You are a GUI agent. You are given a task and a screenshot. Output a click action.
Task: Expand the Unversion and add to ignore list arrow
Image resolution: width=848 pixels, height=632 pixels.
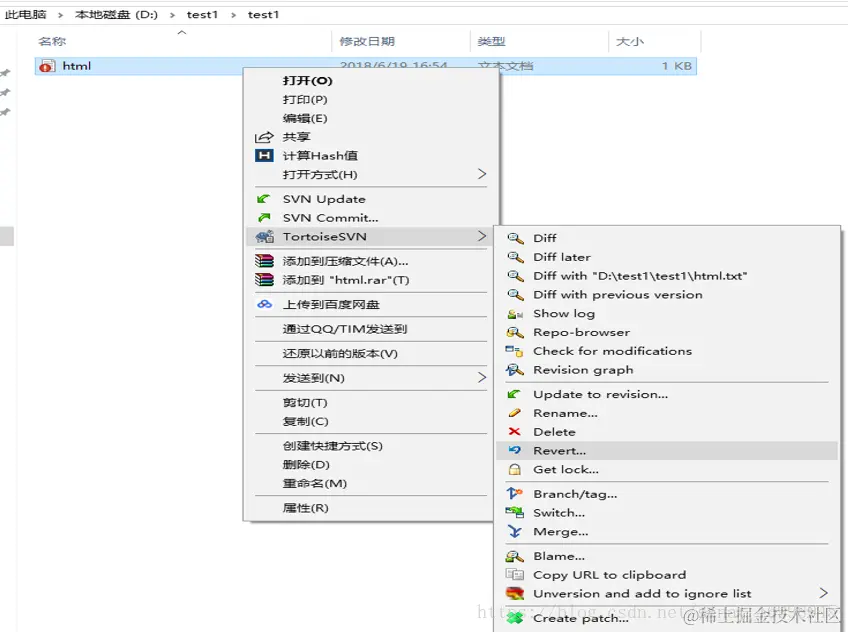[823, 593]
